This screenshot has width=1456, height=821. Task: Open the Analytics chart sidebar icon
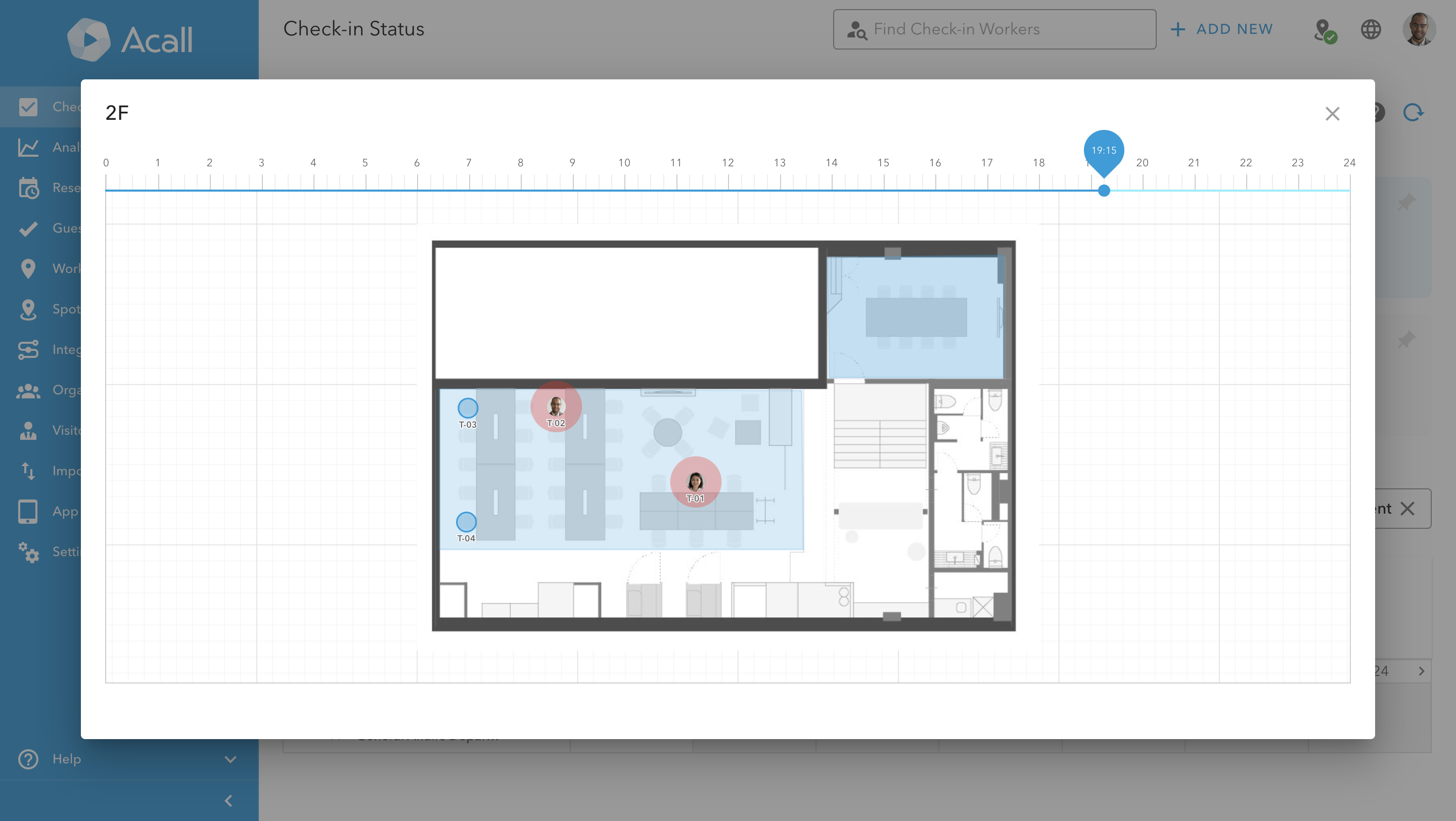point(28,148)
